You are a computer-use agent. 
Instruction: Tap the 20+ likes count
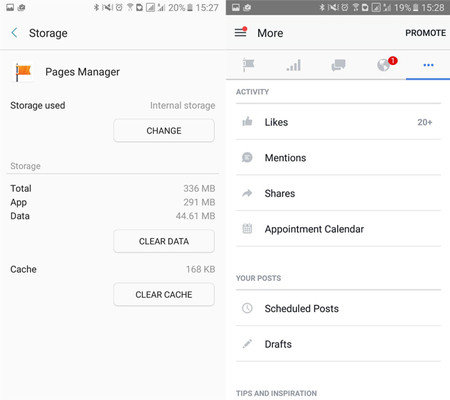425,122
